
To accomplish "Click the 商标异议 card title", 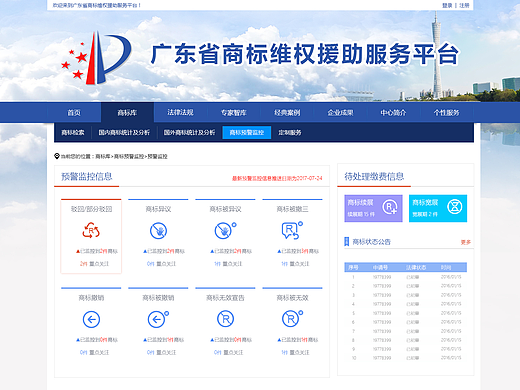I will tap(158, 209).
